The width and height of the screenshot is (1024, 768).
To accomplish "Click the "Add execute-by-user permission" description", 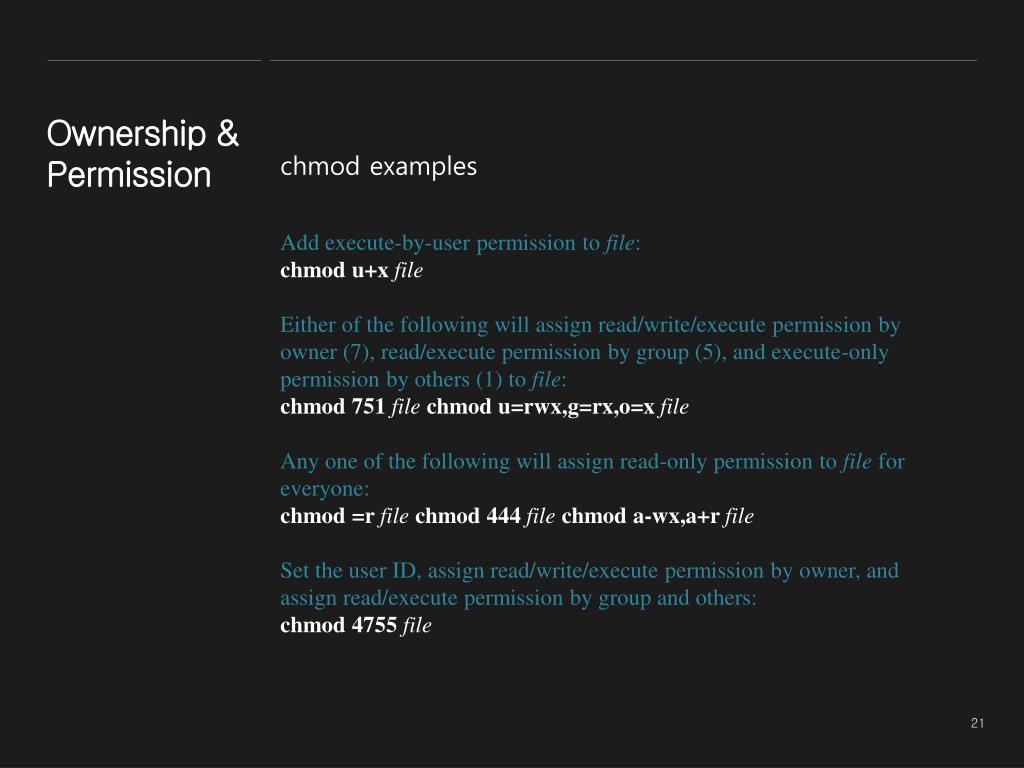I will pos(460,243).
